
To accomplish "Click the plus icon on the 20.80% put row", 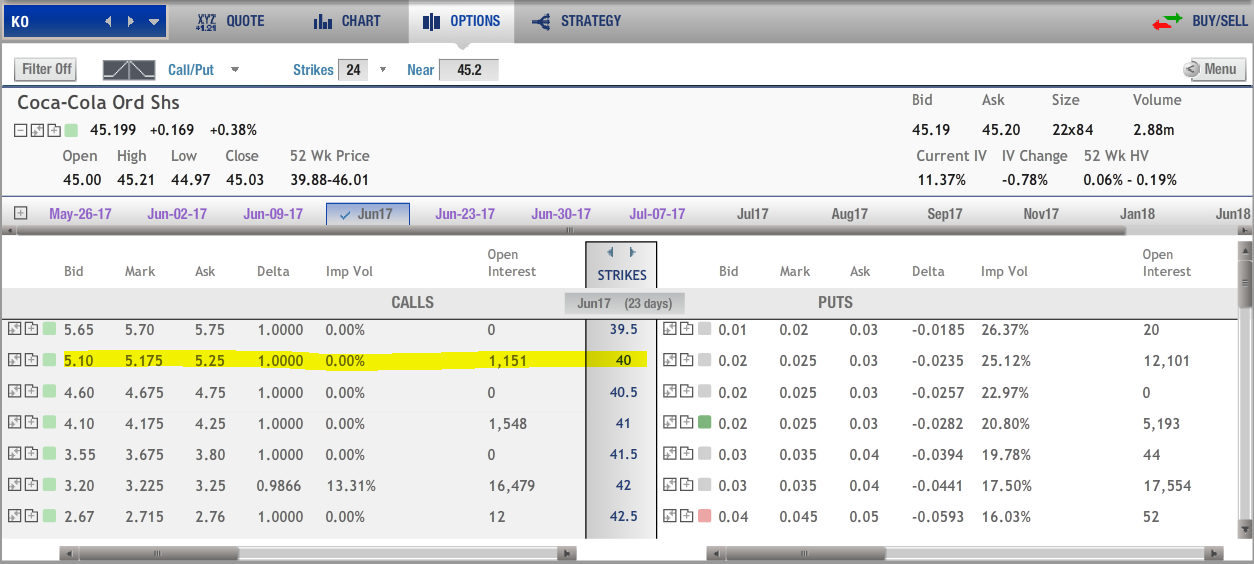I will pyautogui.click(x=688, y=423).
